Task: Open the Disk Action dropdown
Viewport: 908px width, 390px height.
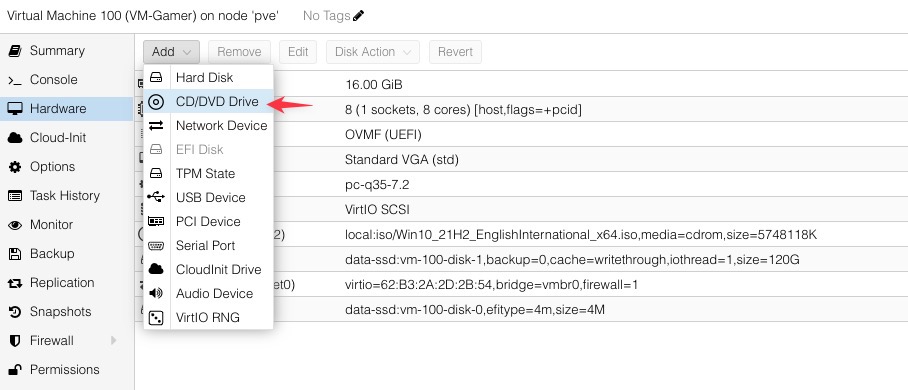Action: tap(373, 52)
